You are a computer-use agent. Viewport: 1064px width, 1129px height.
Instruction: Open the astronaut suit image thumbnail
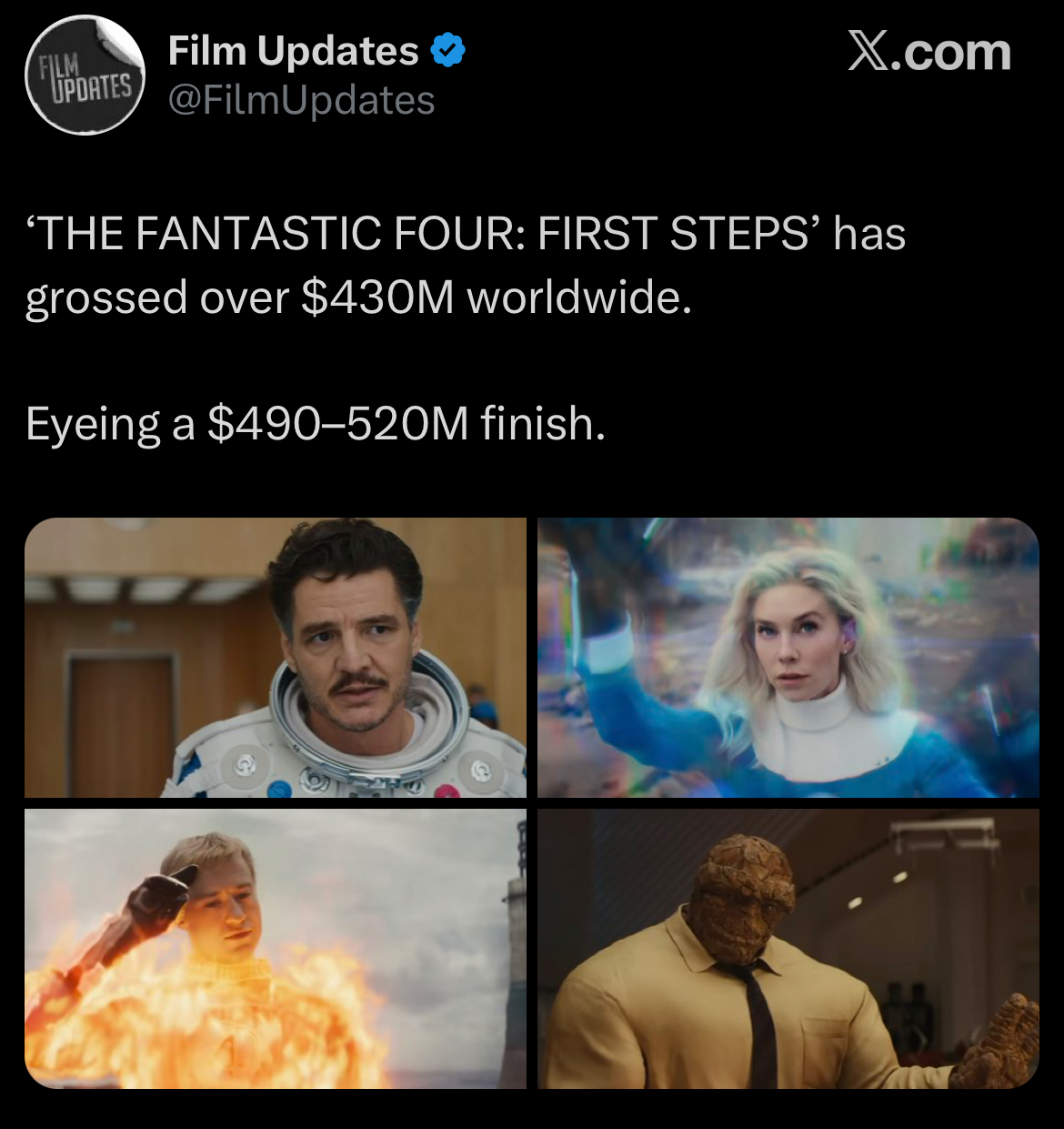276,658
